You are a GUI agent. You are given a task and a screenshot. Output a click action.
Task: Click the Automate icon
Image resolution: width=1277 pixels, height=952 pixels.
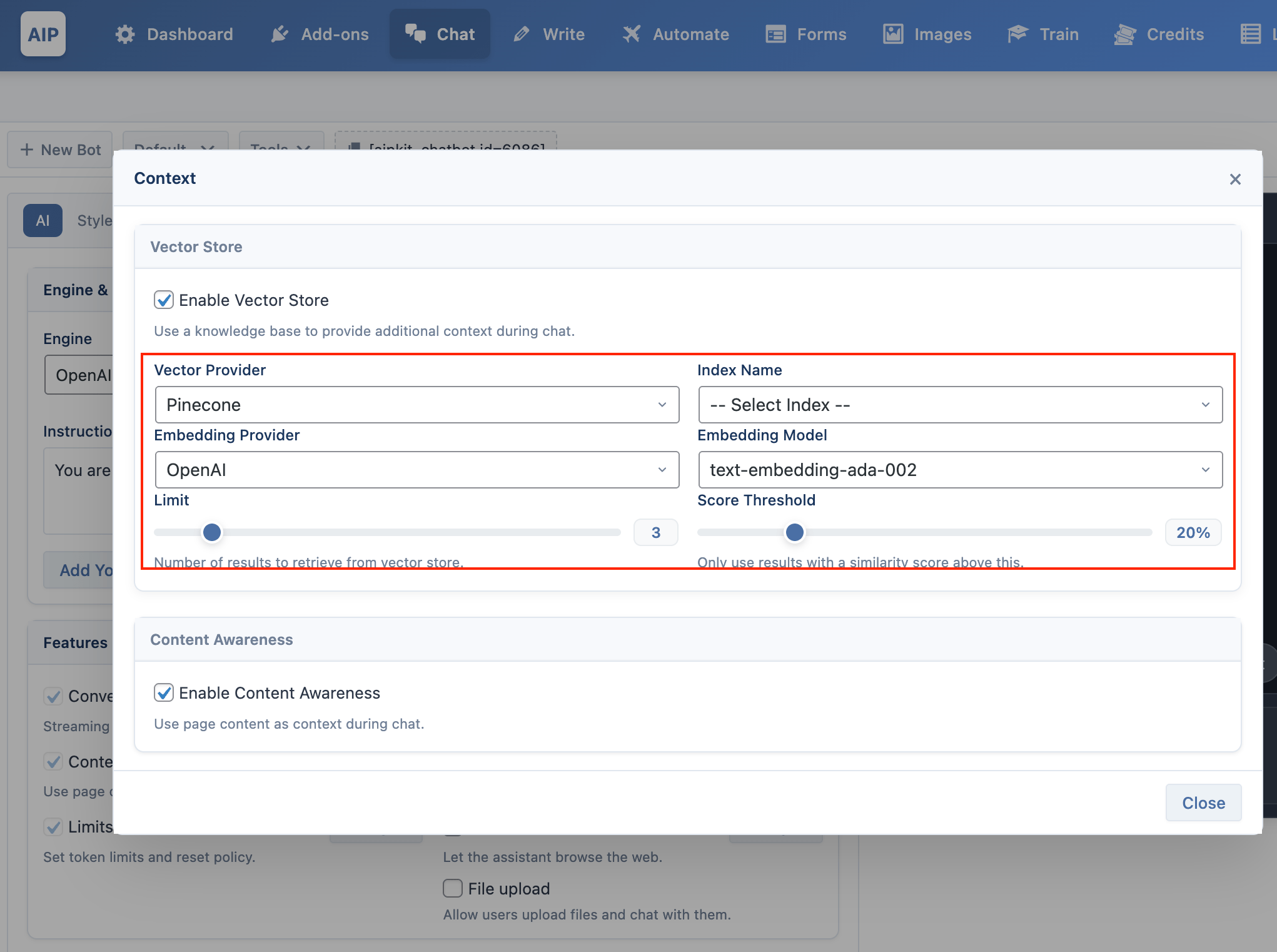pyautogui.click(x=632, y=34)
